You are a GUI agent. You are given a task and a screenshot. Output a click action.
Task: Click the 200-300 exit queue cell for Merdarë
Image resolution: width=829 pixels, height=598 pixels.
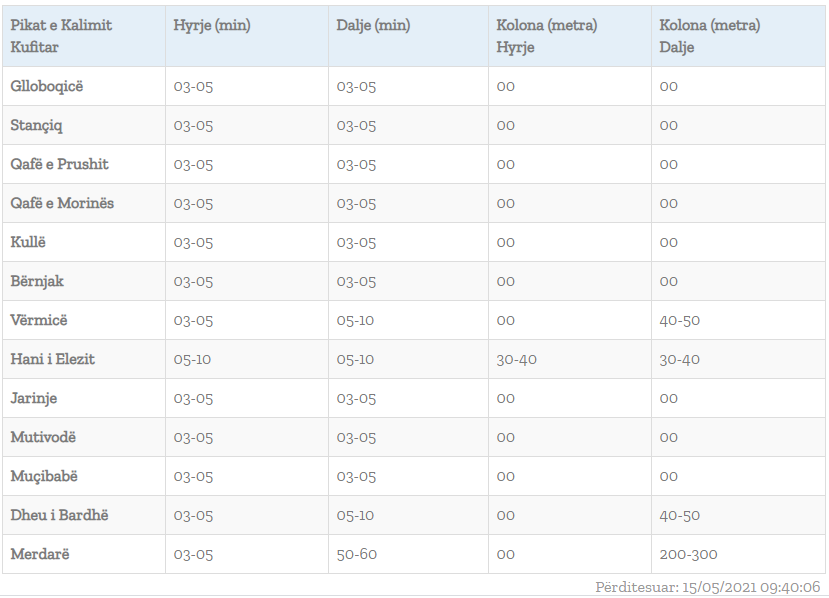click(688, 554)
